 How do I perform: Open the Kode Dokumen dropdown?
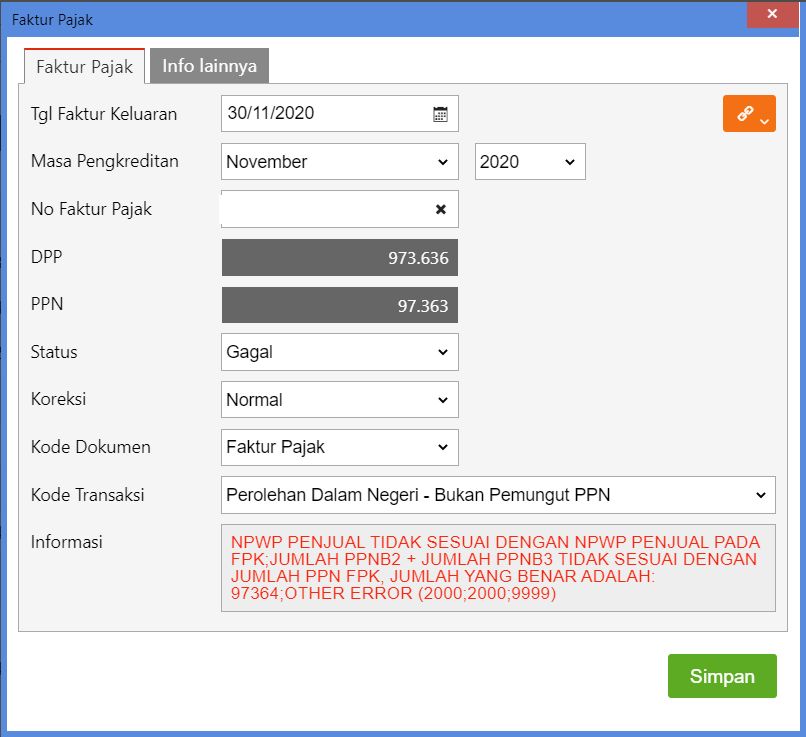340,447
